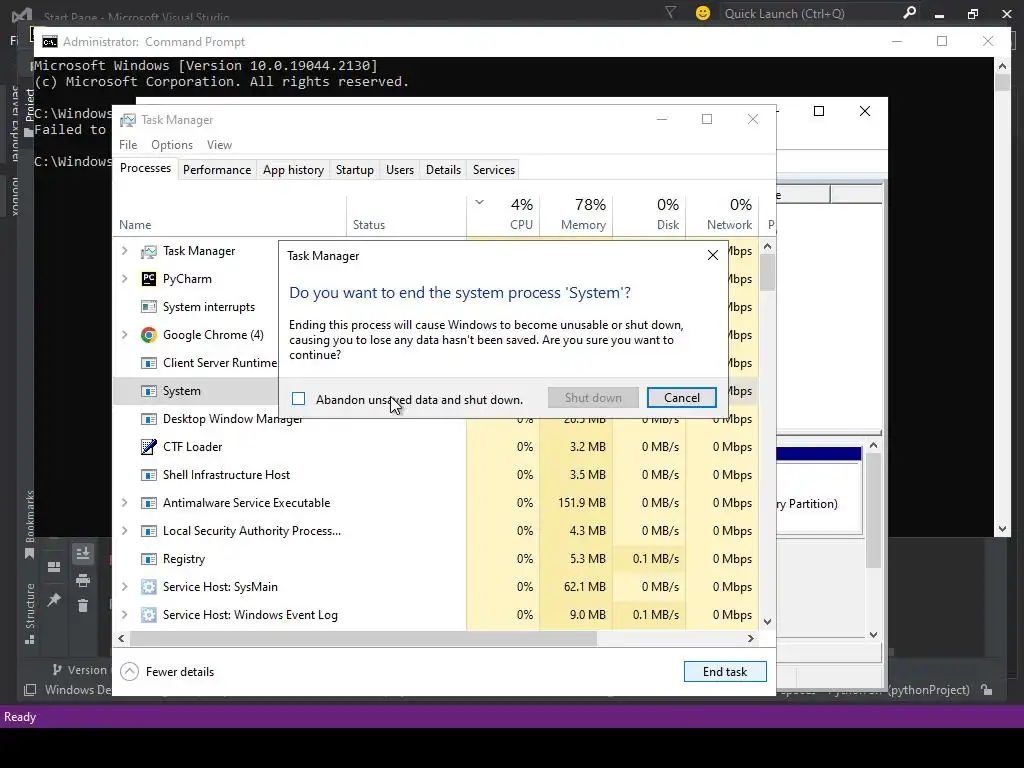Viewport: 1024px width, 768px height.
Task: Expand the Task Manager process group
Action: pyautogui.click(x=125, y=251)
